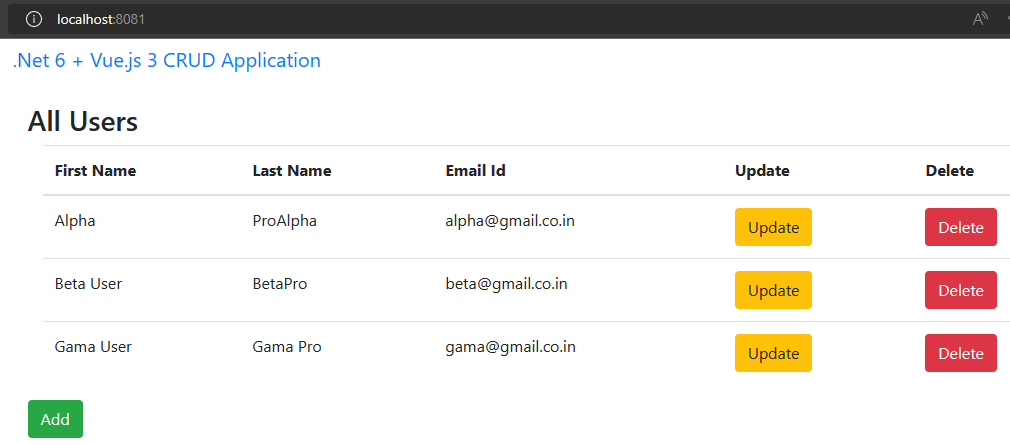Open the .Net 6 + Vue.js 3 CRUD Application link
This screenshot has width=1010, height=445.
pos(167,61)
